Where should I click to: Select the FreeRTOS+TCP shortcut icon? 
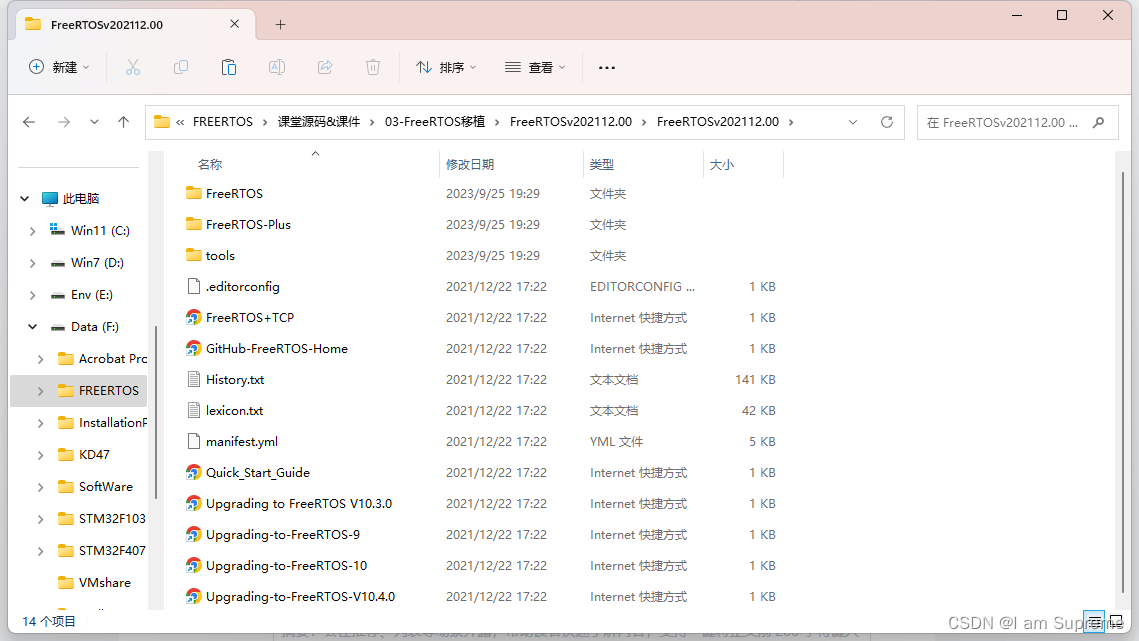[x=193, y=318]
